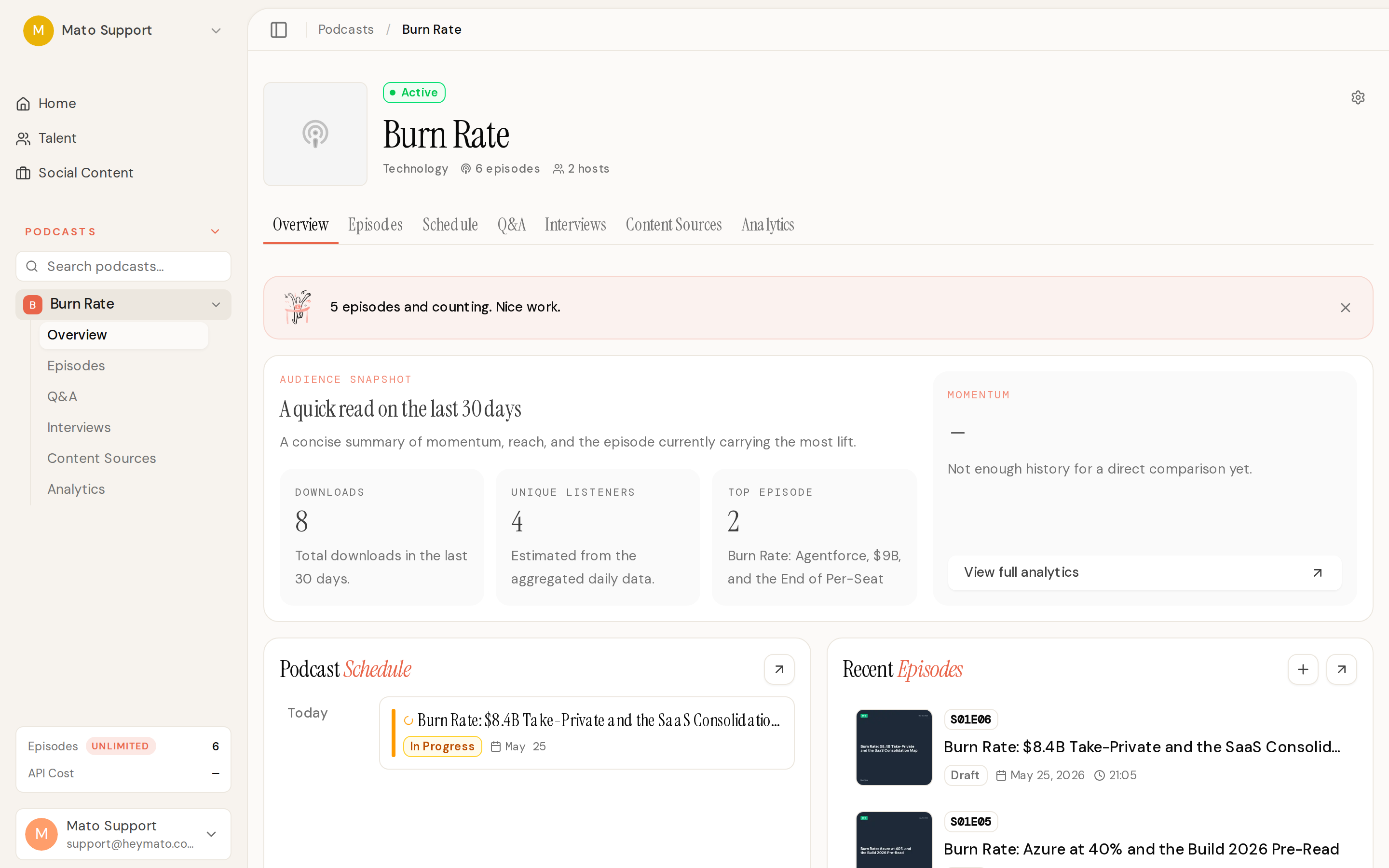Click the podcast cover placeholder icon
This screenshot has height=868, width=1389.
(x=315, y=134)
